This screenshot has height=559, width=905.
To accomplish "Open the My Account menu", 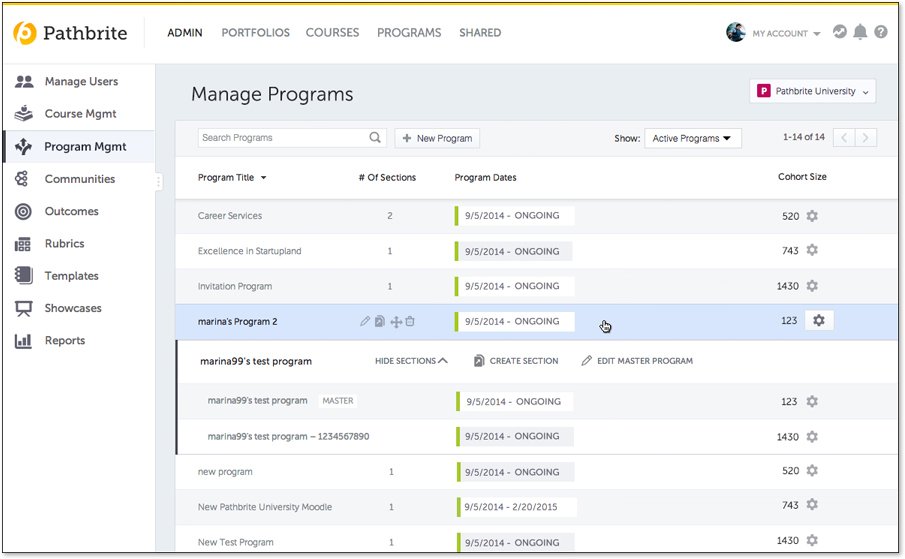I will click(786, 33).
